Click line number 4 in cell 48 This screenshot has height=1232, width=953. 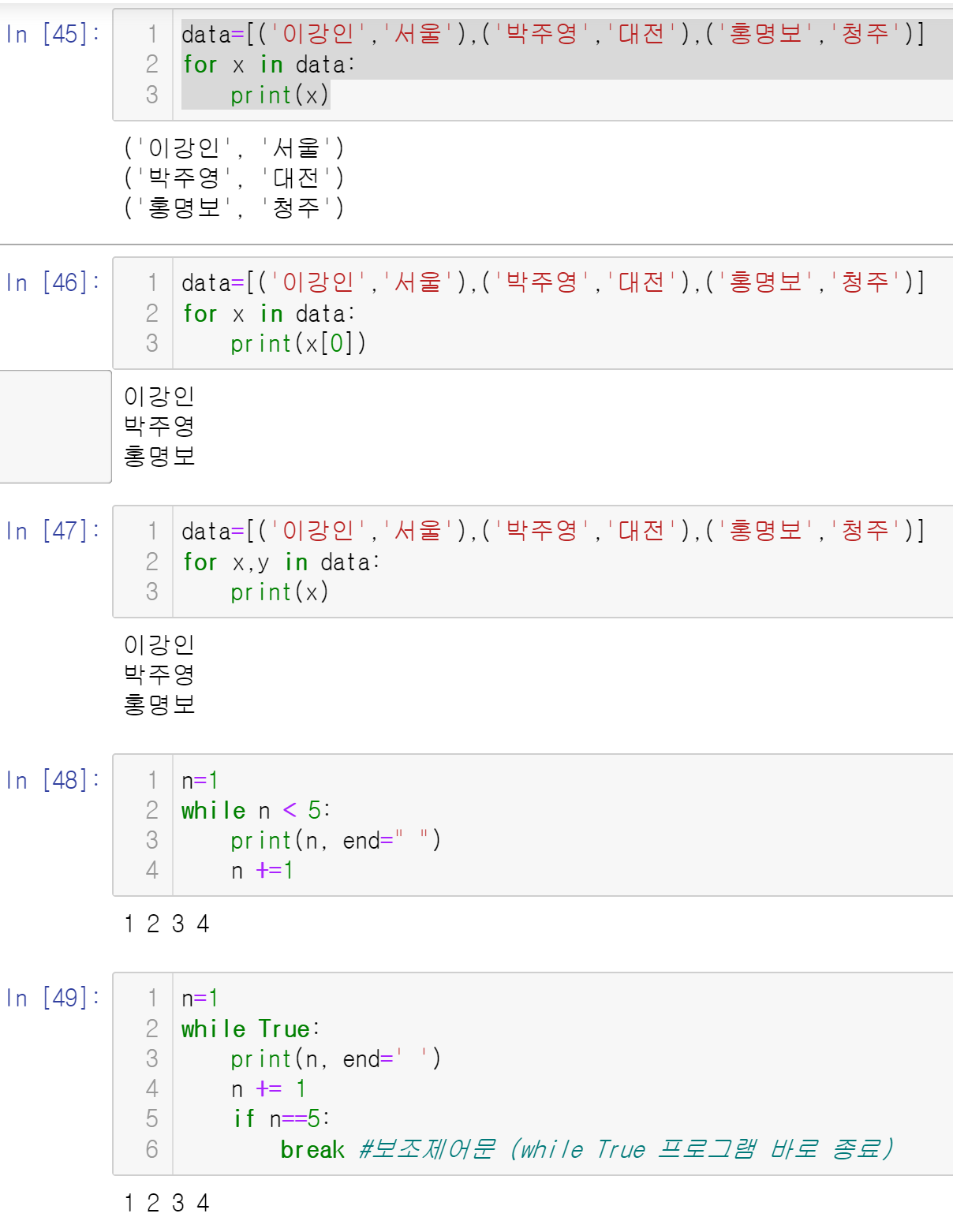coord(152,871)
